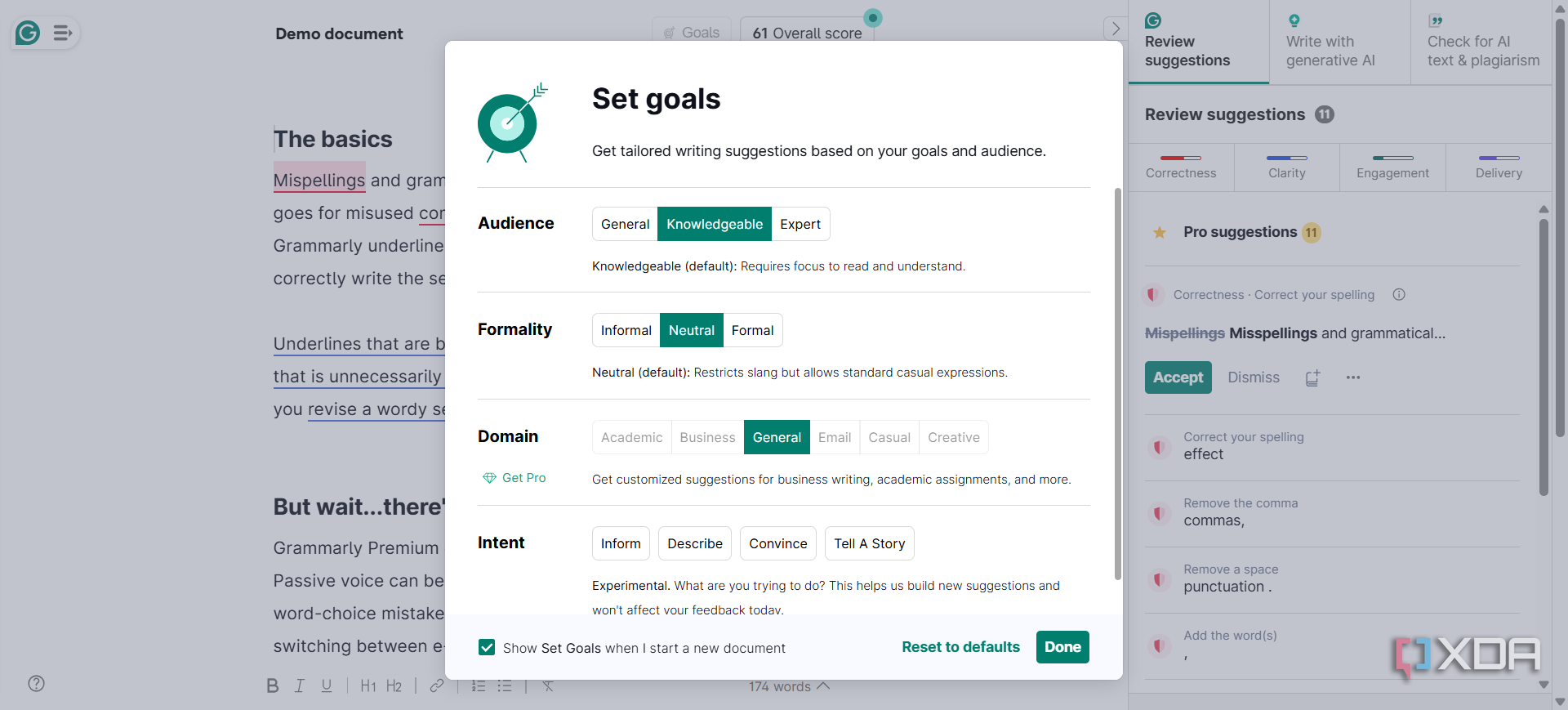Click the underlined word Mispellings in document
1568x710 pixels.
click(x=319, y=181)
